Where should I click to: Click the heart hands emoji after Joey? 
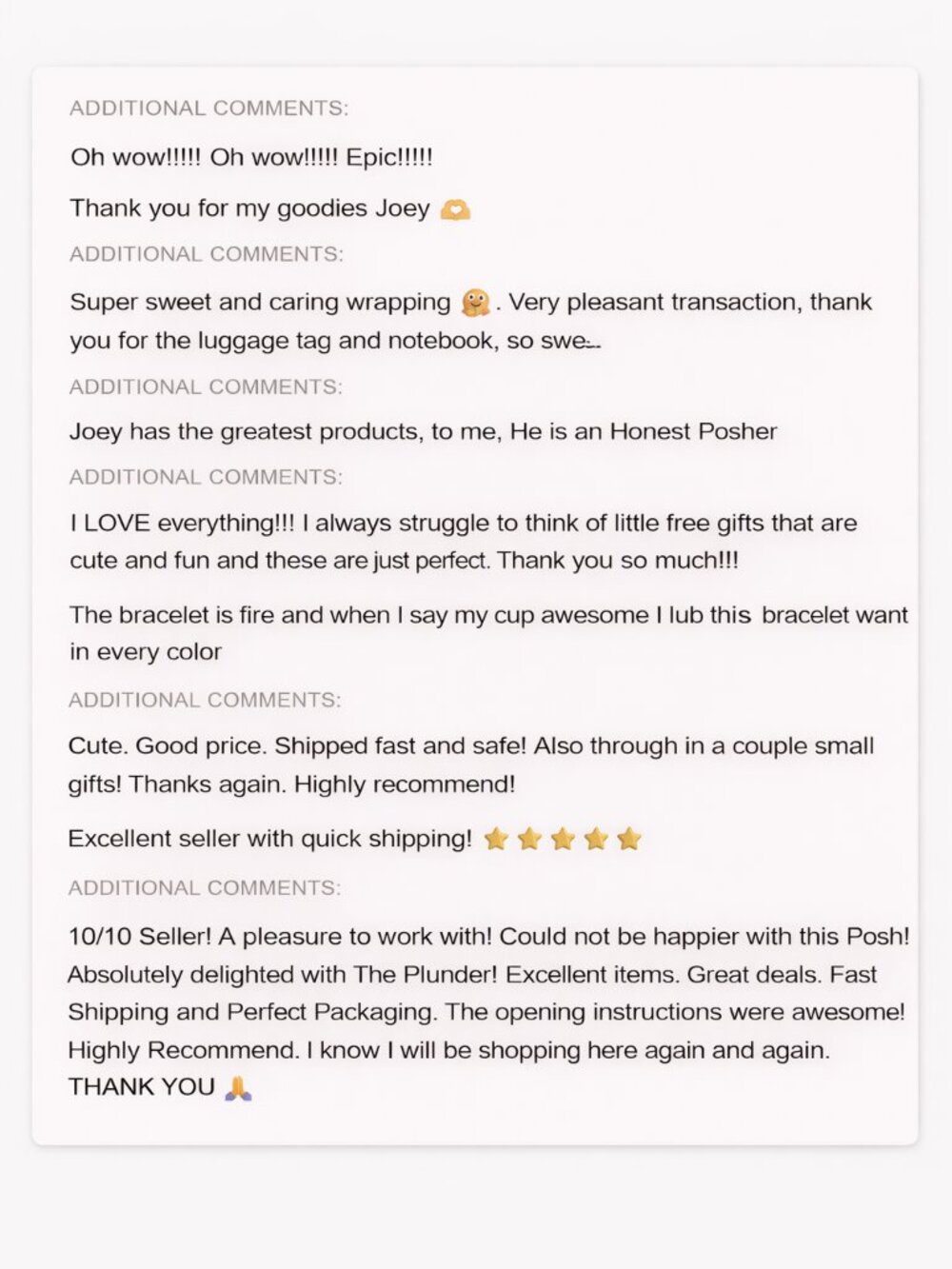click(455, 209)
